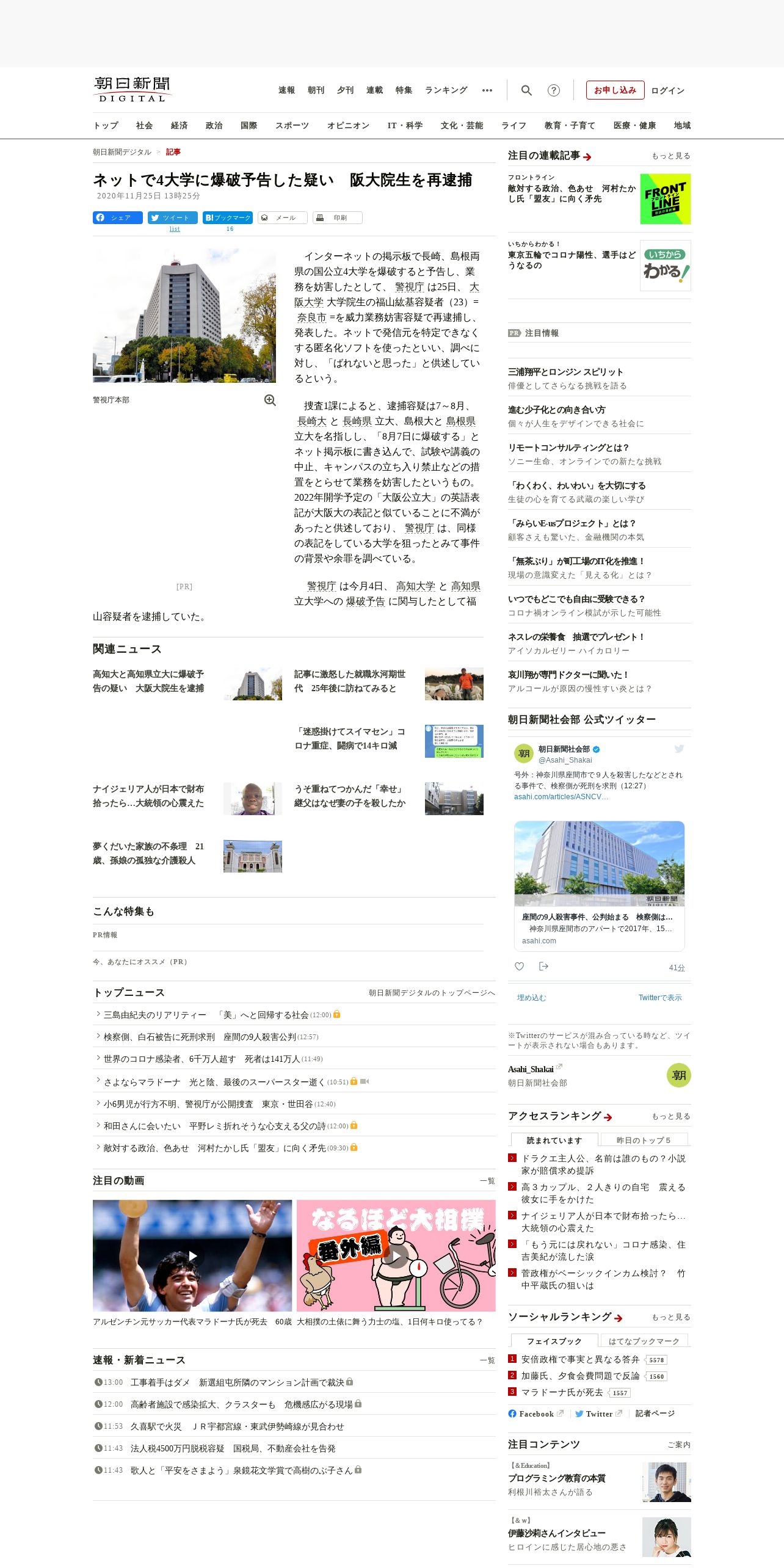Click red arrow beside アクセスランキング
The height and width of the screenshot is (1568, 784).
[x=608, y=1117]
